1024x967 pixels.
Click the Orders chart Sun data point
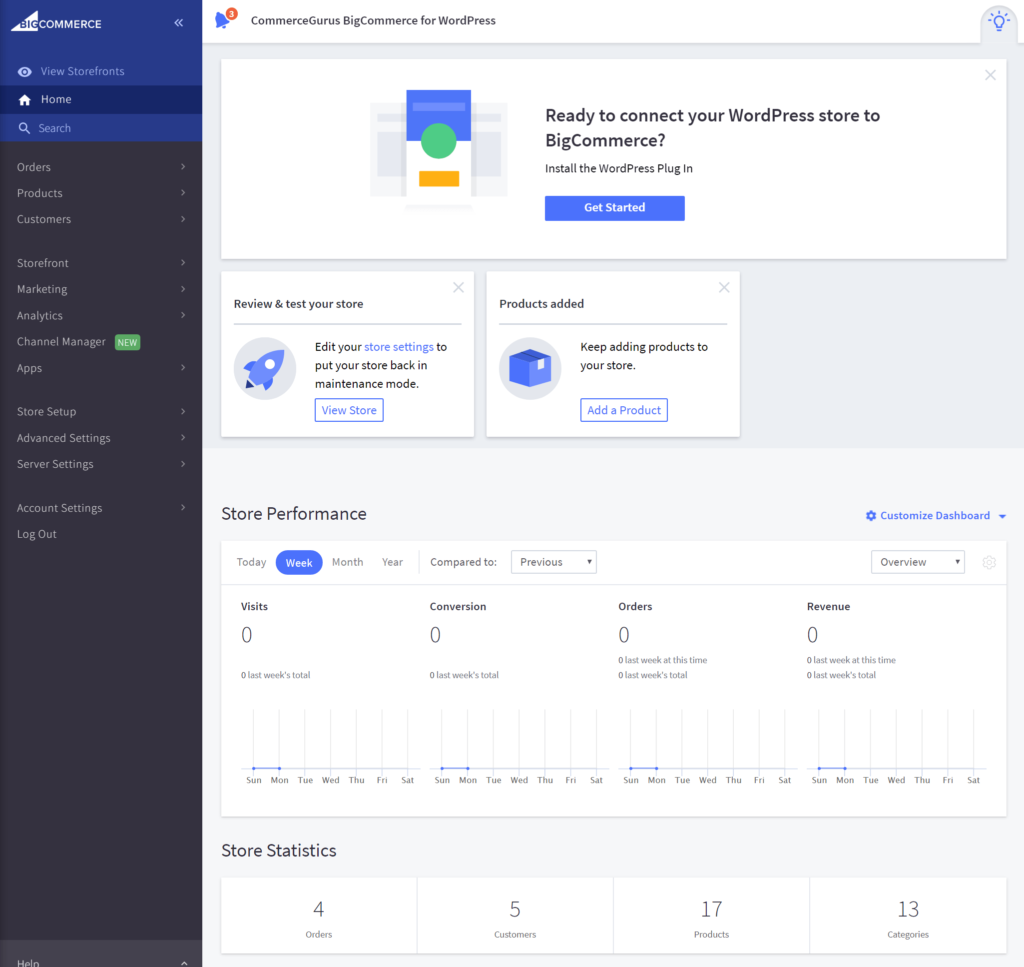[631, 769]
